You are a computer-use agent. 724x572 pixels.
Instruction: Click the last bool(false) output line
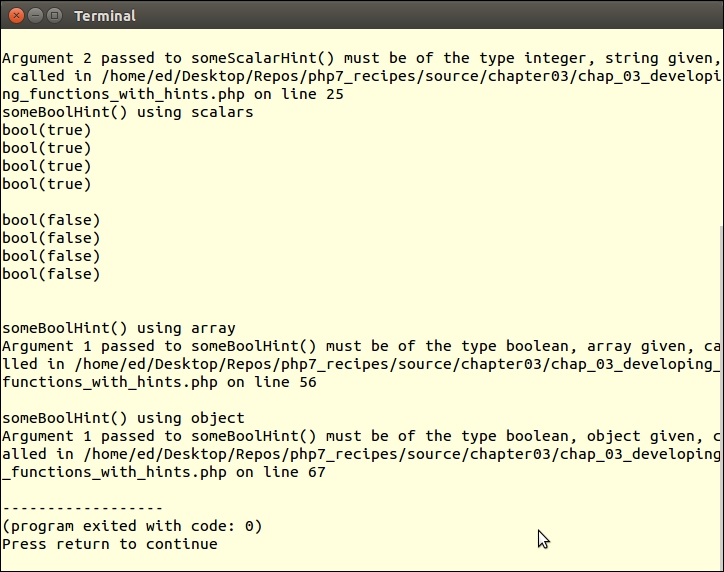tap(51, 274)
